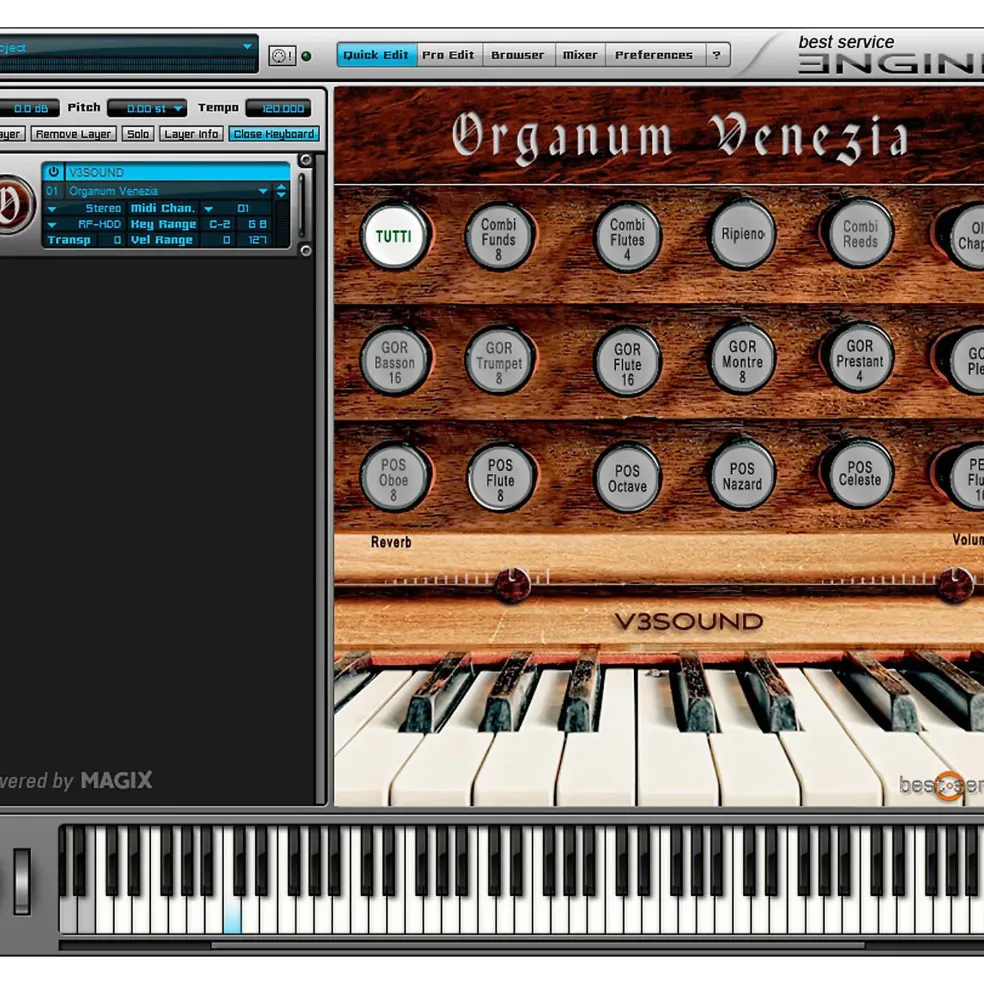
Task: Click the MIDI panic icon button
Action: click(282, 56)
